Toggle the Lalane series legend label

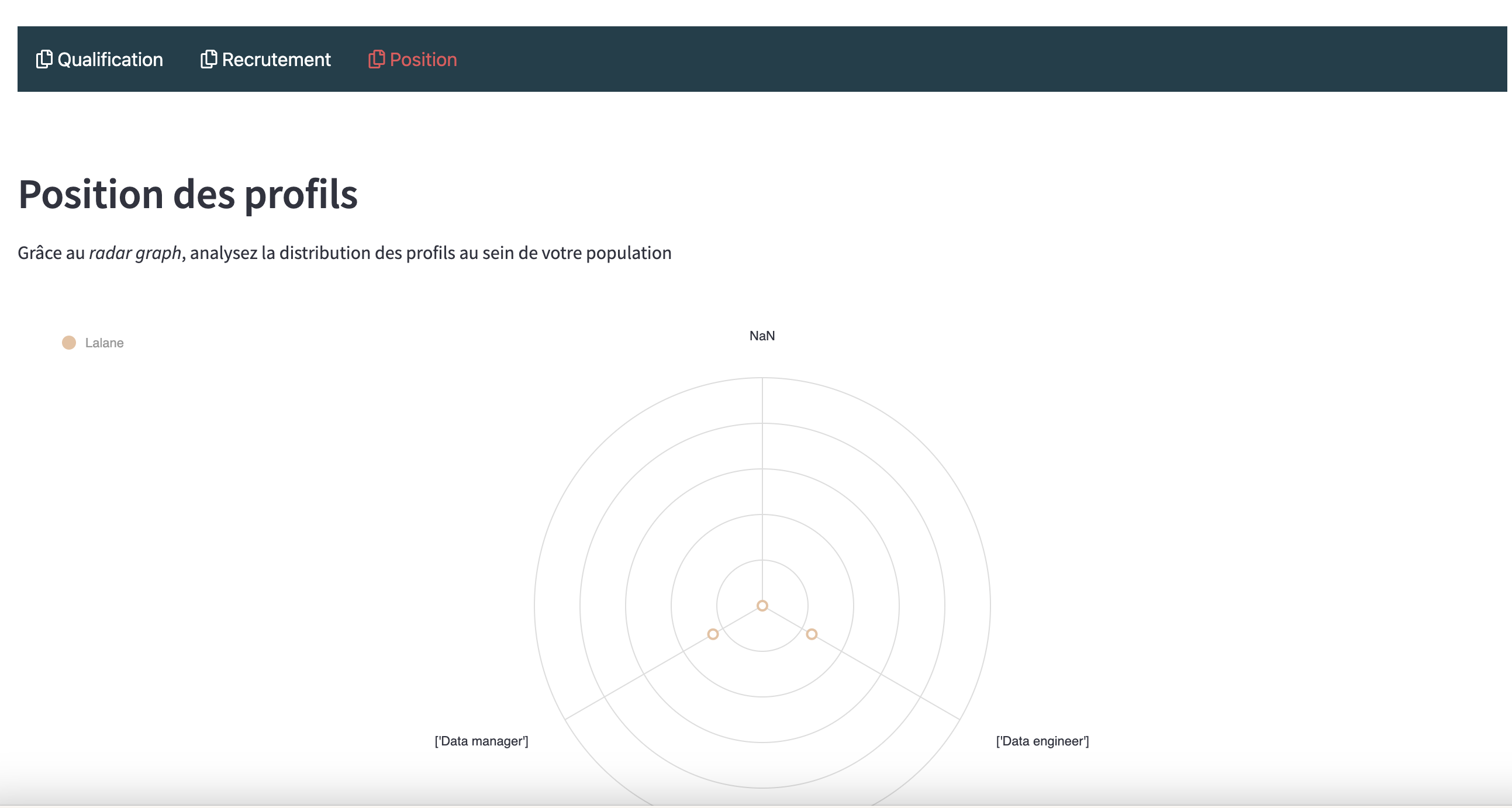pyautogui.click(x=104, y=343)
